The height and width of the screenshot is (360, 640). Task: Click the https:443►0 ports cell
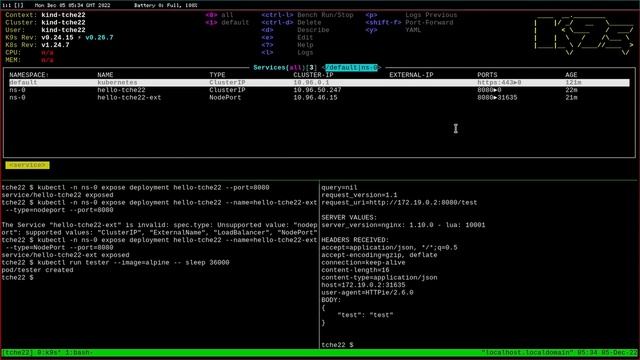point(499,82)
